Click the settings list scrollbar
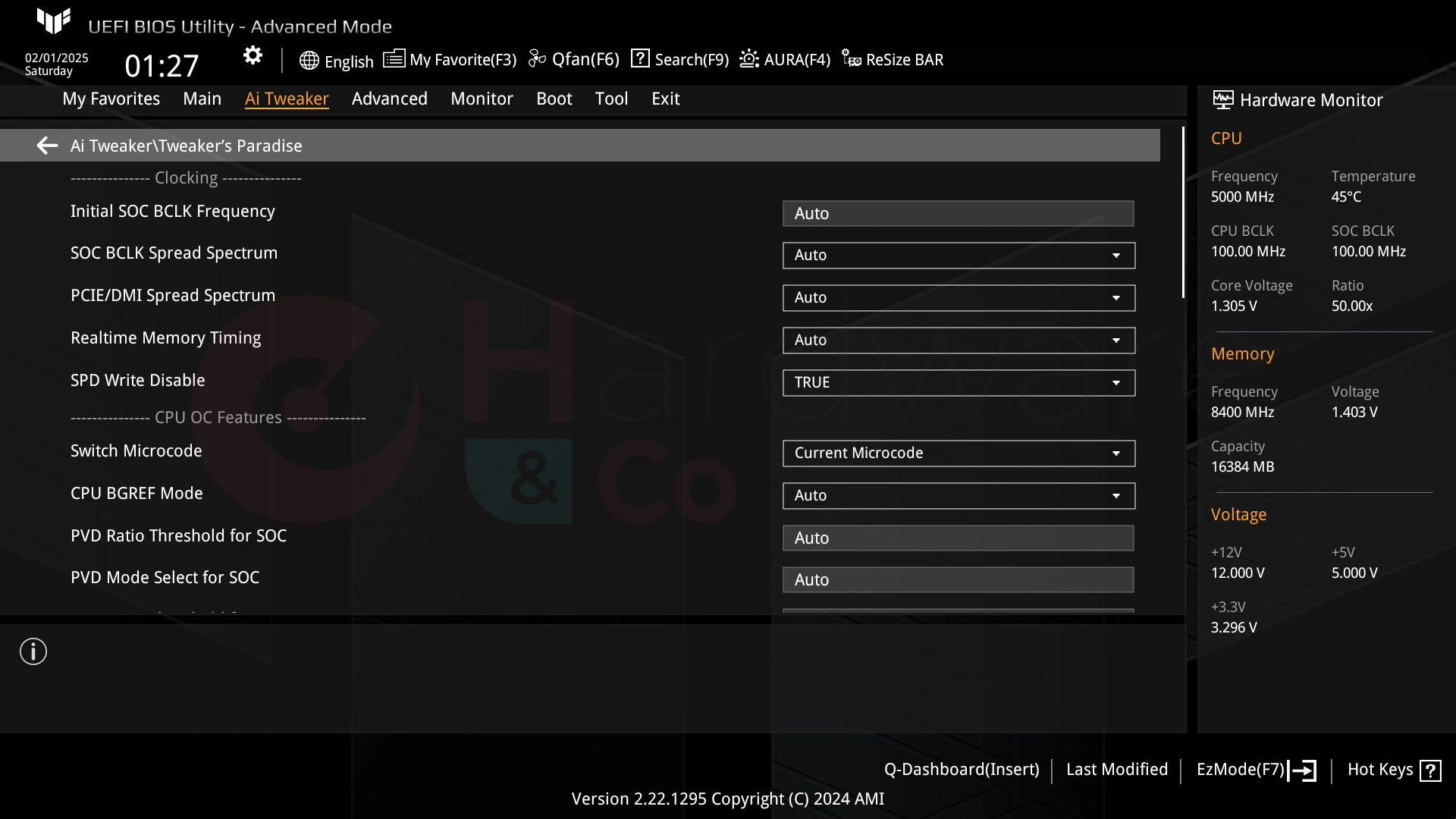The height and width of the screenshot is (819, 1456). click(1183, 212)
